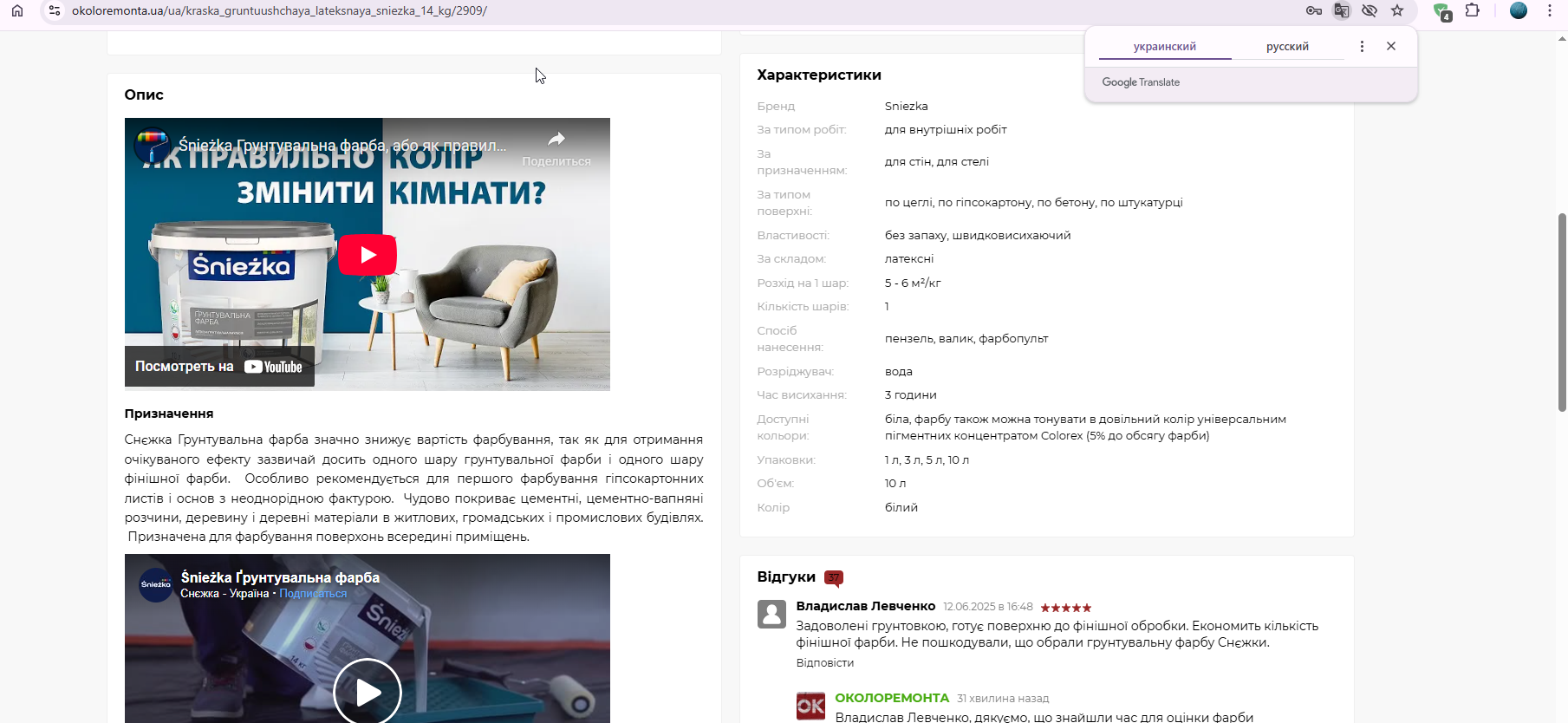Click the Опис section heading
The height and width of the screenshot is (723, 1568).
click(x=144, y=94)
